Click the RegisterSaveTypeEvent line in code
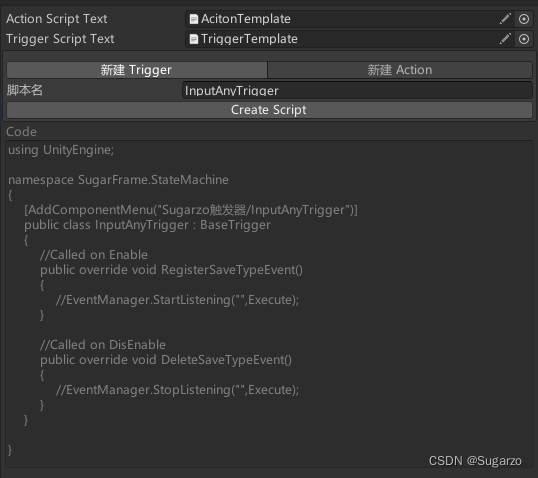538x478 pixels. [x=171, y=270]
